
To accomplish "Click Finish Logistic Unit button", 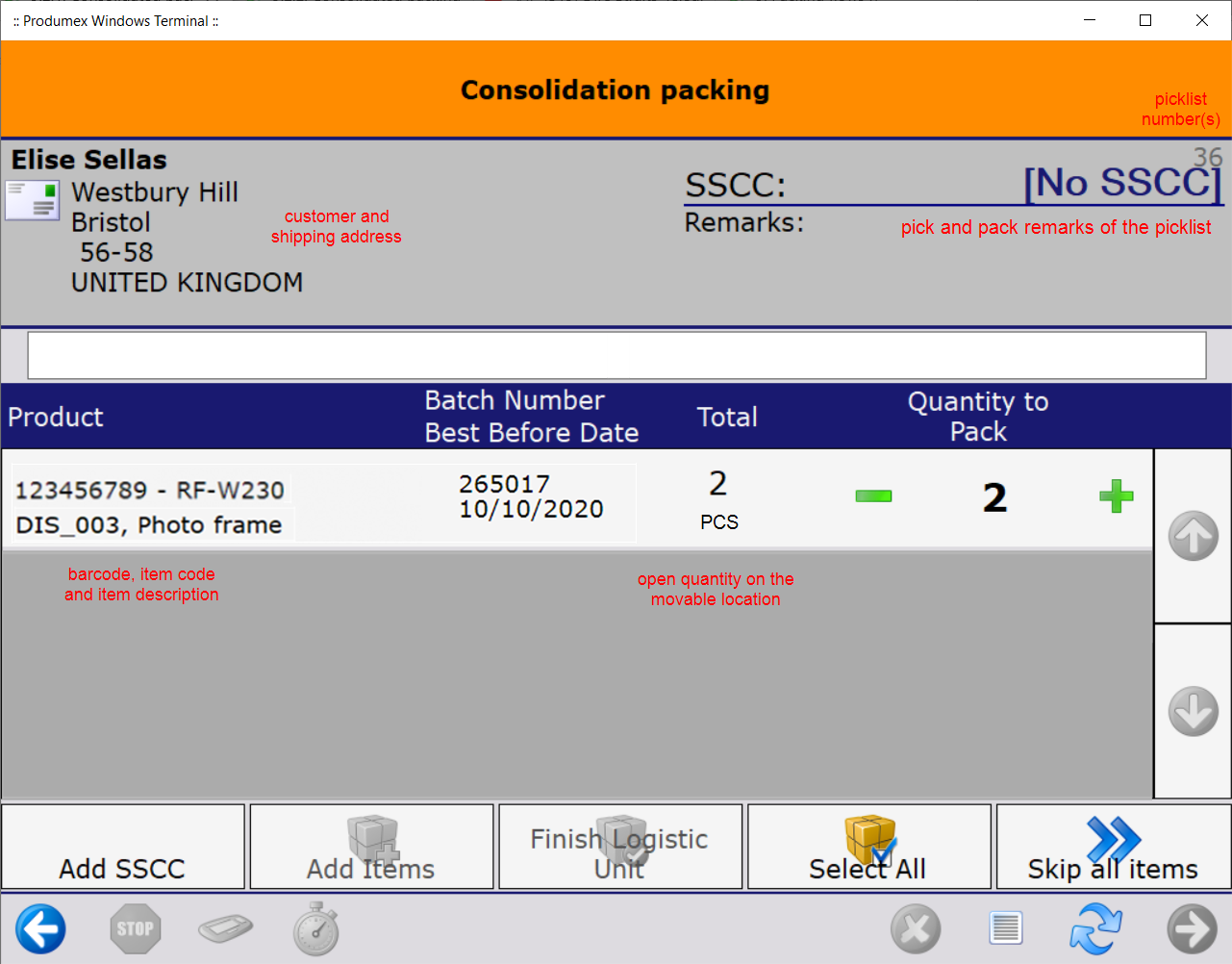I will [x=620, y=848].
